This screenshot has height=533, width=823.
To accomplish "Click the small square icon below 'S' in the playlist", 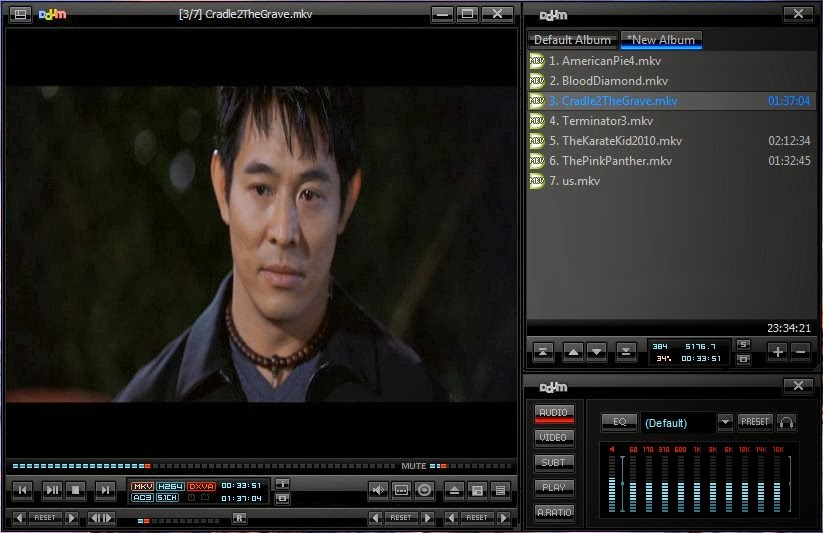I will 743,359.
